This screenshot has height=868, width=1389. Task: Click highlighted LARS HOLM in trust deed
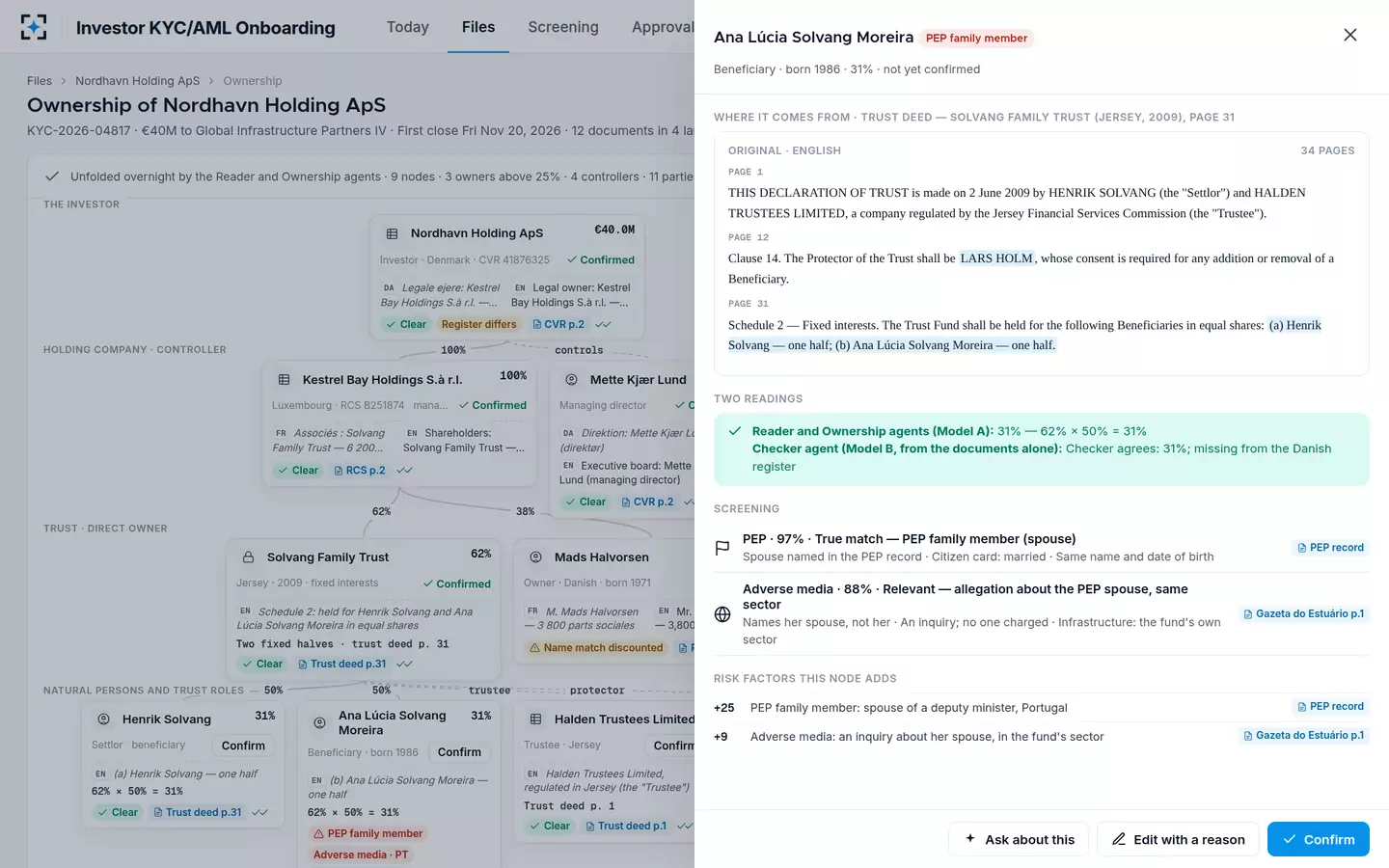point(996,258)
